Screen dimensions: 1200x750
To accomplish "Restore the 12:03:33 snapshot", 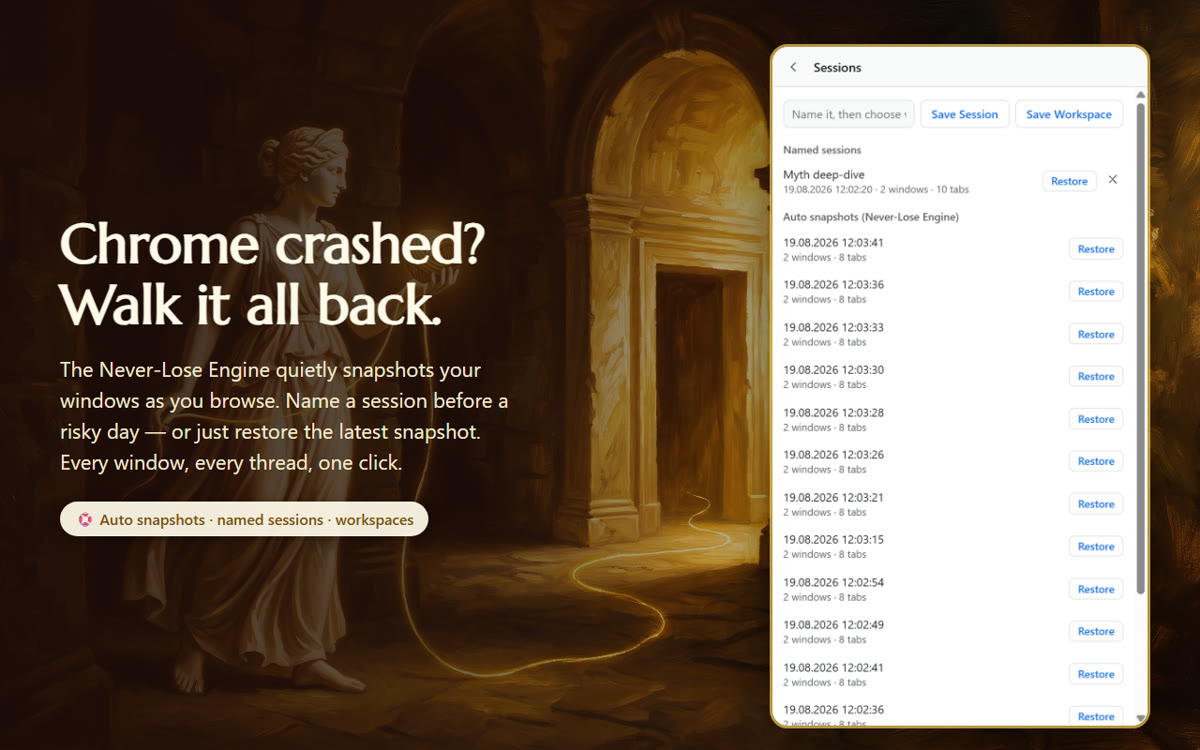I will tap(1096, 334).
